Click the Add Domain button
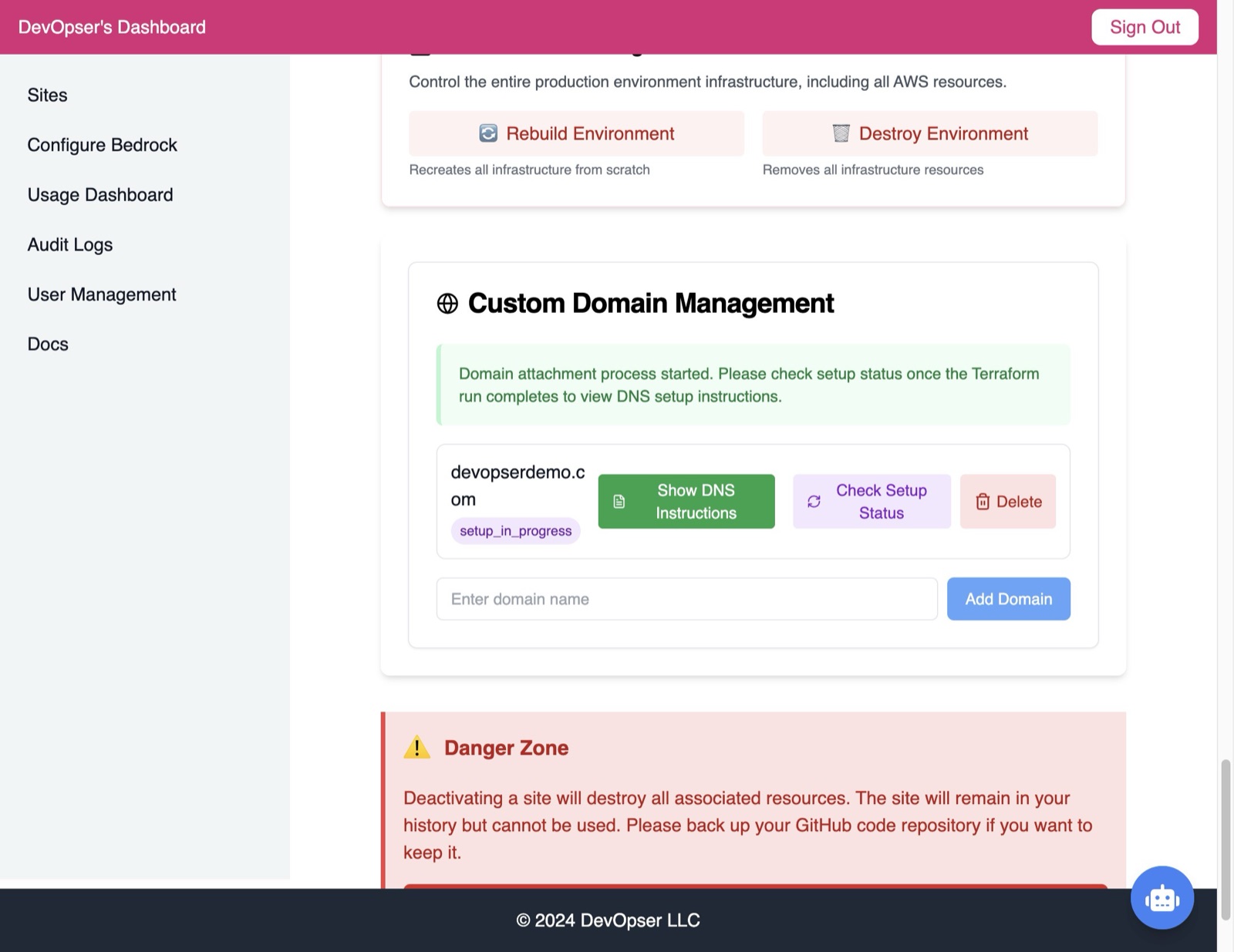The image size is (1234, 952). pos(1008,599)
